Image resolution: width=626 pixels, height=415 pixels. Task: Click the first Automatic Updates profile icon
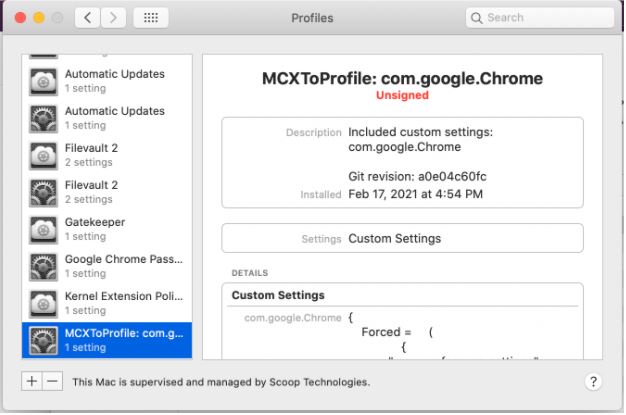tap(43, 81)
